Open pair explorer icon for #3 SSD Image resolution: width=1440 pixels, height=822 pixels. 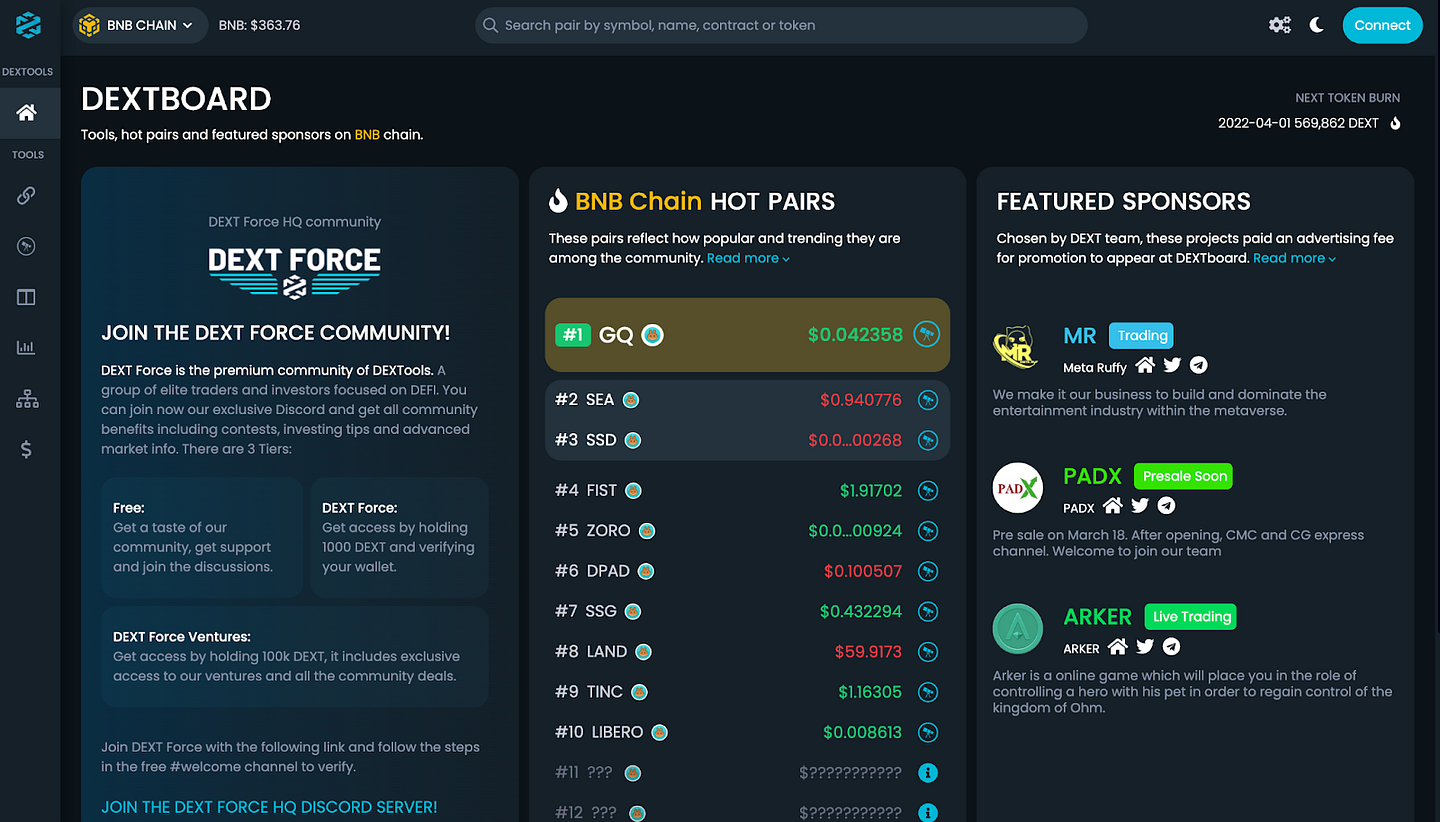pos(928,440)
